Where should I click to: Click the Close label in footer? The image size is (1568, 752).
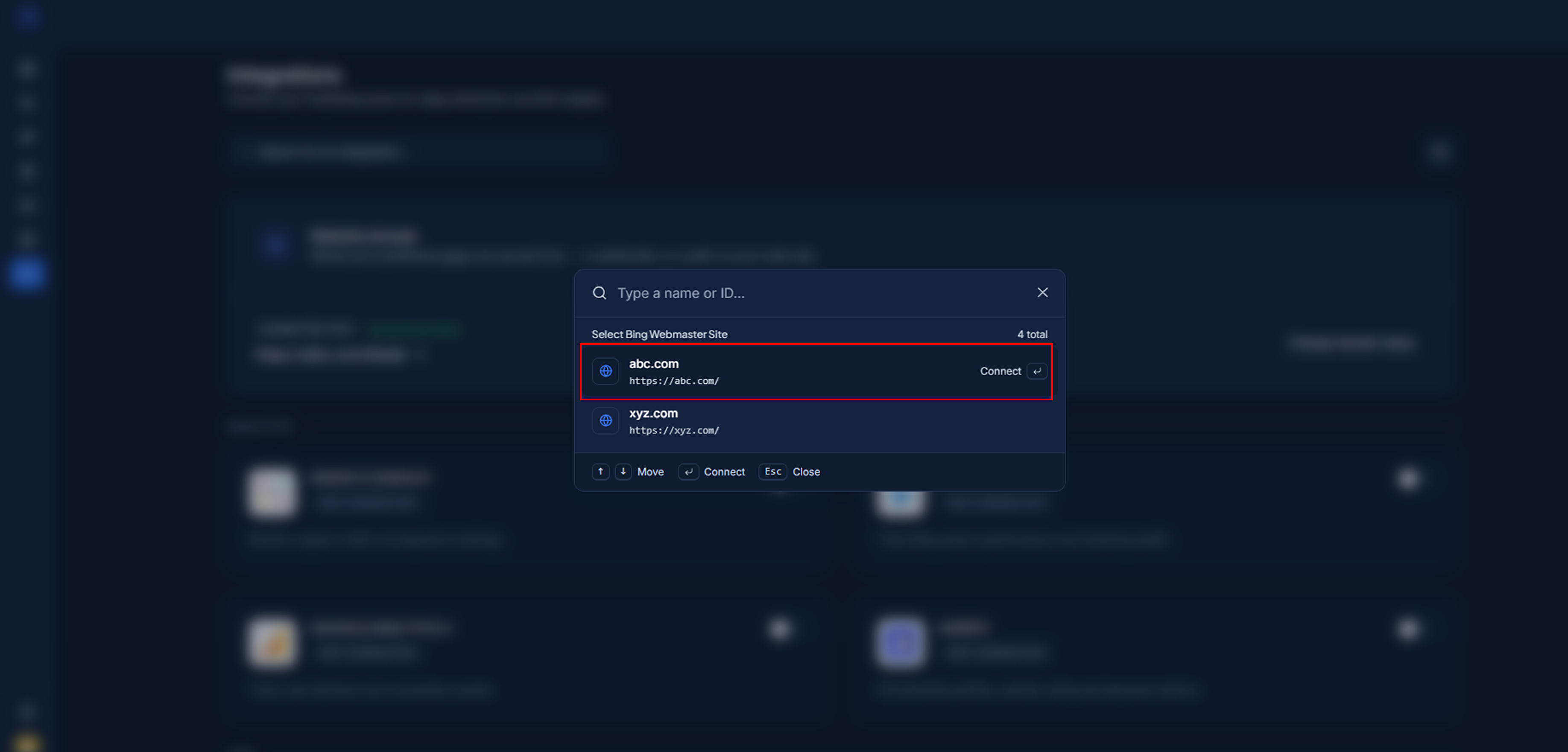[x=806, y=472]
